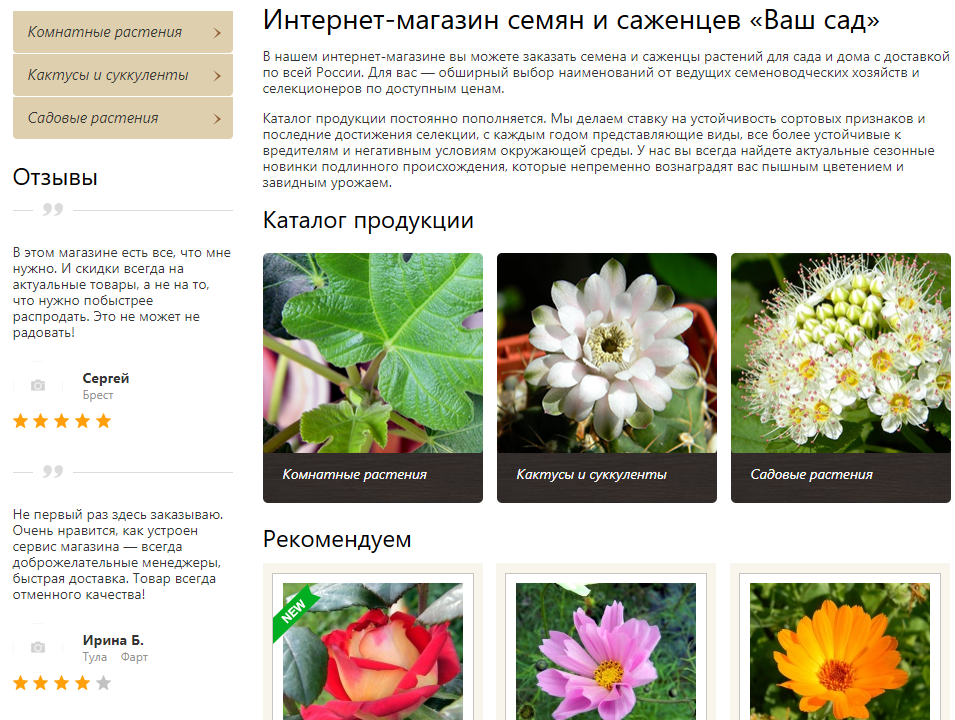Click Сергей's camera avatar placeholder icon
Screen dimensions: 955x720
tap(38, 386)
